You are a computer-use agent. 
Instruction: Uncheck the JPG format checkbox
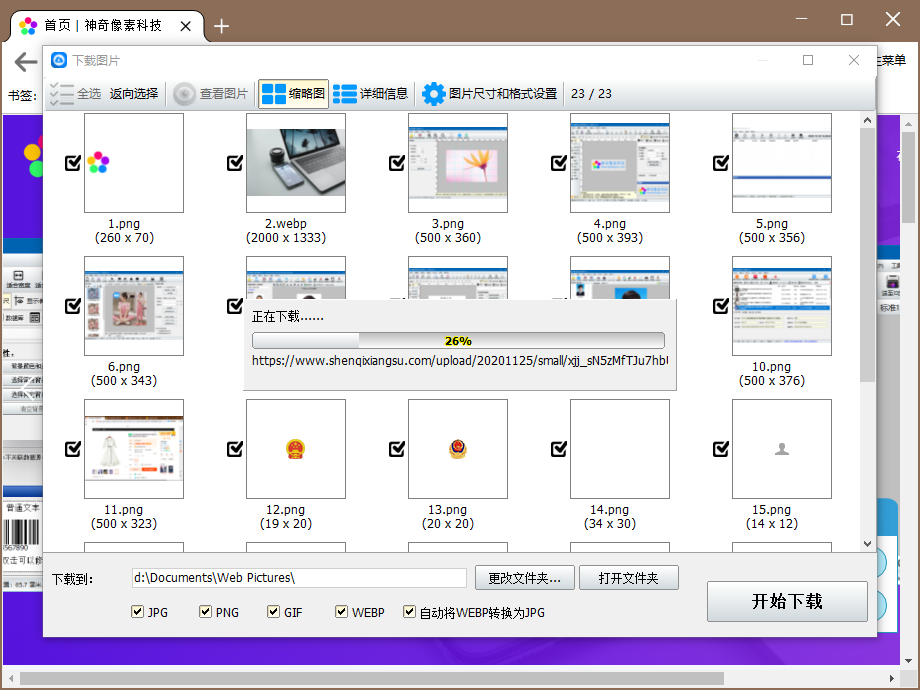coord(138,612)
